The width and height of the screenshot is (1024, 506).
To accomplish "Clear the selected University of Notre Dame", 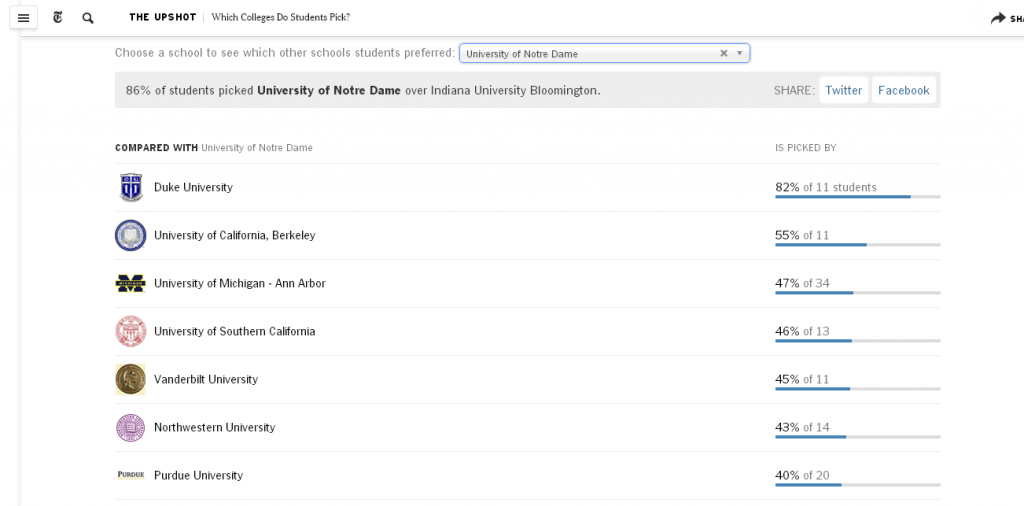I will coord(723,54).
